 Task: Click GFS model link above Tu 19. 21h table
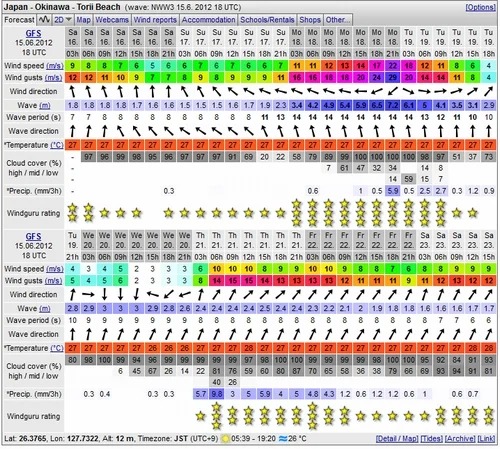pos(33,236)
